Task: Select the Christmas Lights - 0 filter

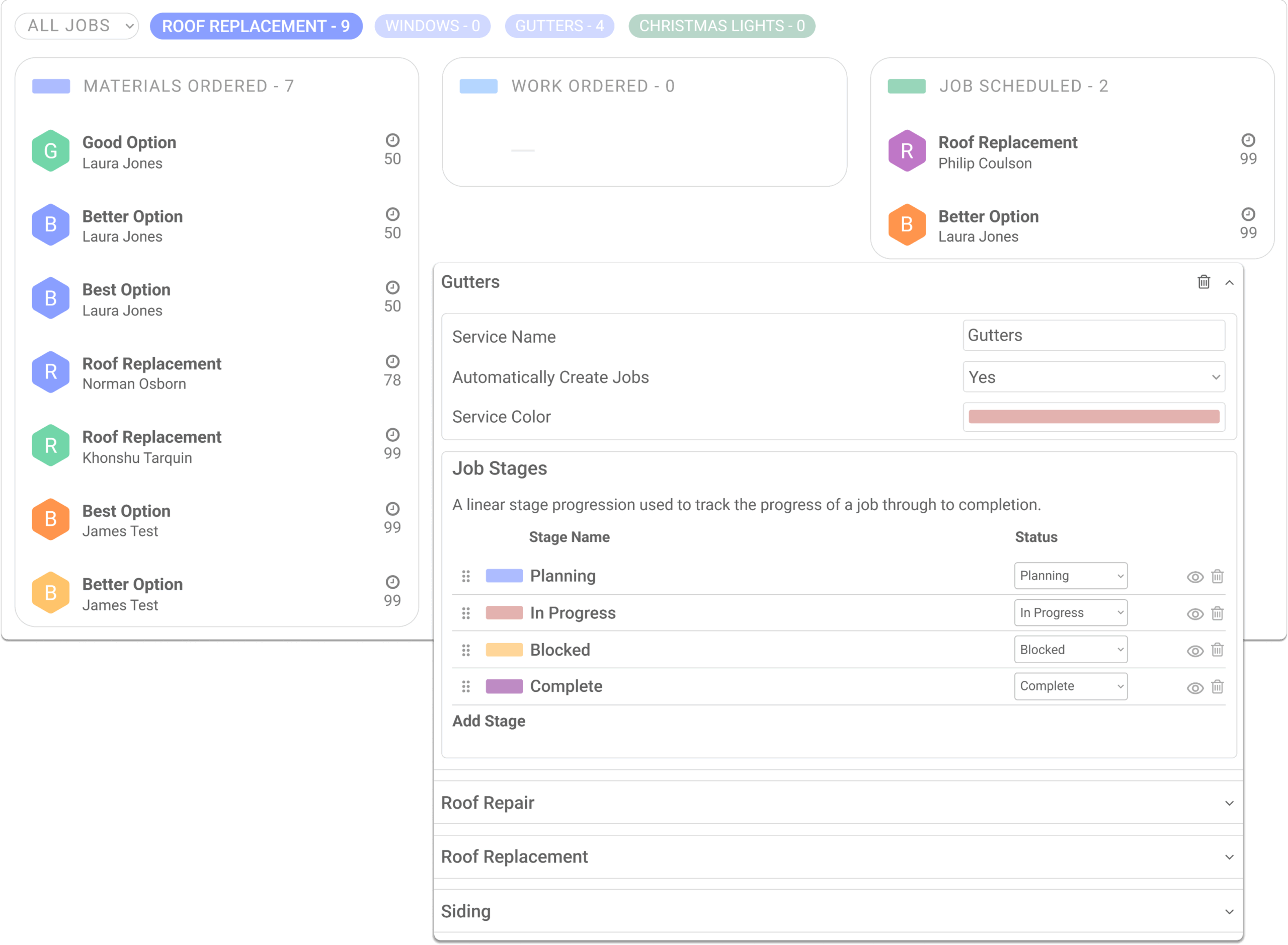Action: 722,26
